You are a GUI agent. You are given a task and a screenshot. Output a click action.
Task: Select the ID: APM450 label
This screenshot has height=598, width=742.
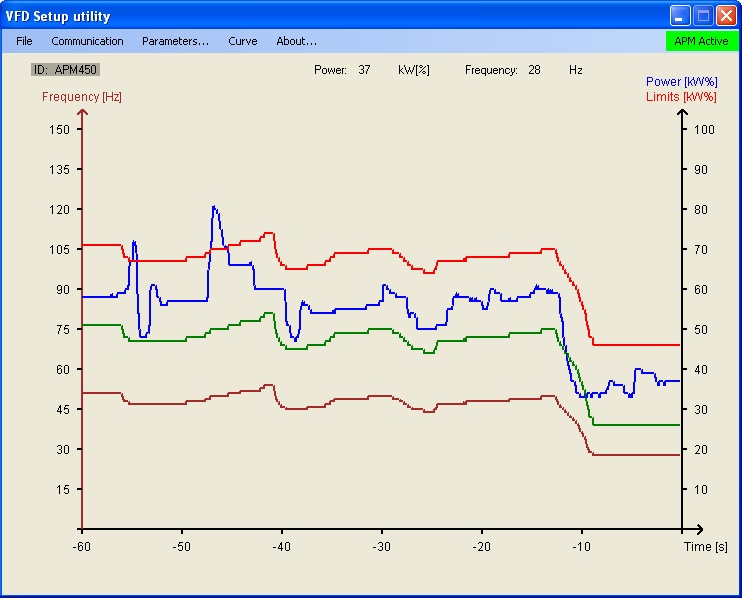66,70
